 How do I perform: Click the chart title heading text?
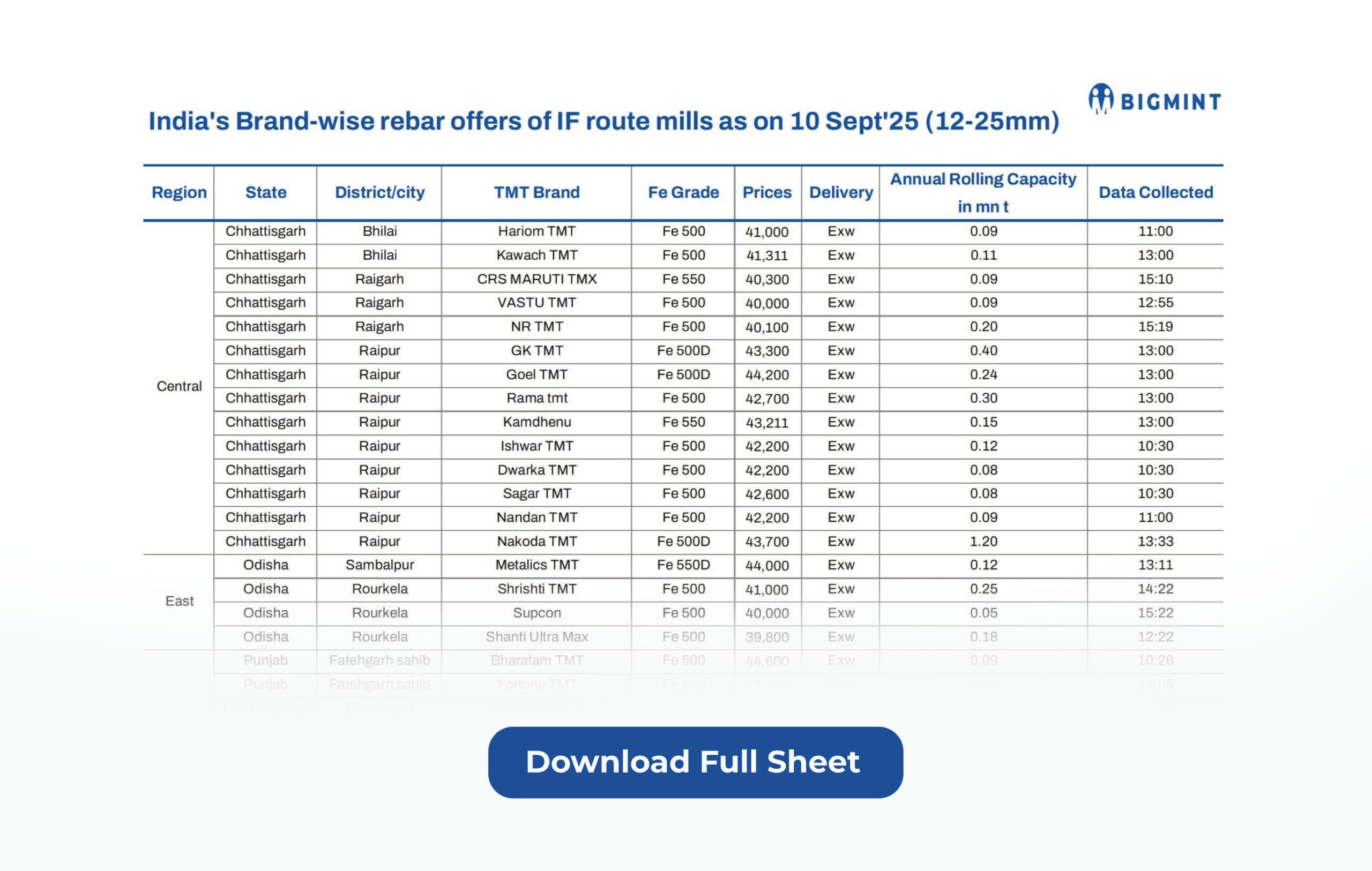coord(603,122)
